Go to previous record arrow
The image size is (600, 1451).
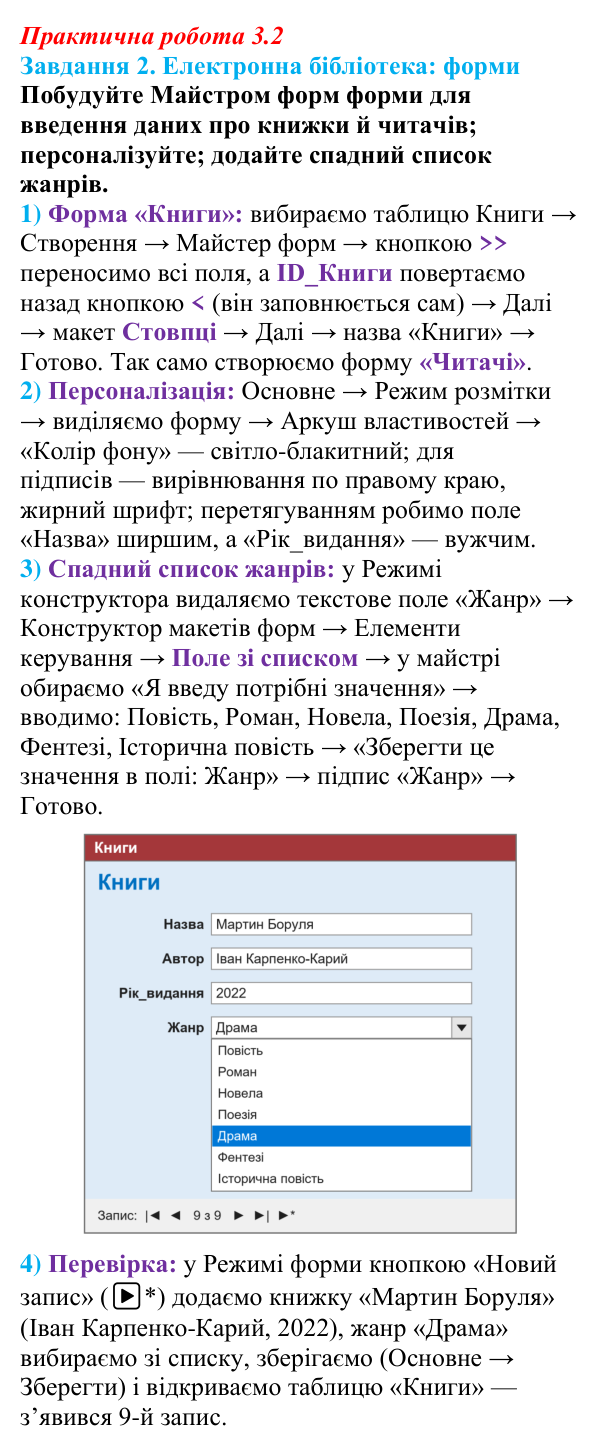[x=175, y=1216]
